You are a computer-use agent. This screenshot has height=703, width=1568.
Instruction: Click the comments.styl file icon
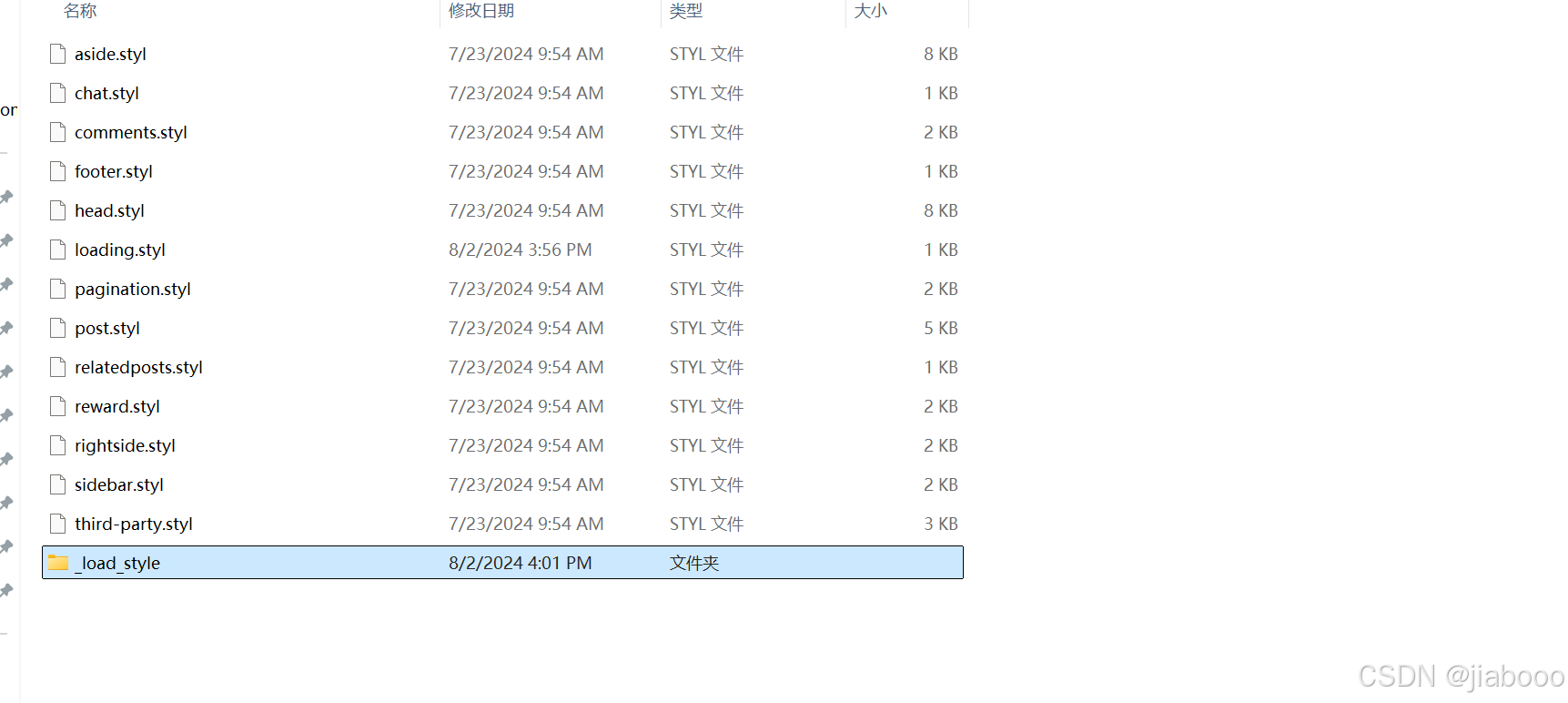58,132
